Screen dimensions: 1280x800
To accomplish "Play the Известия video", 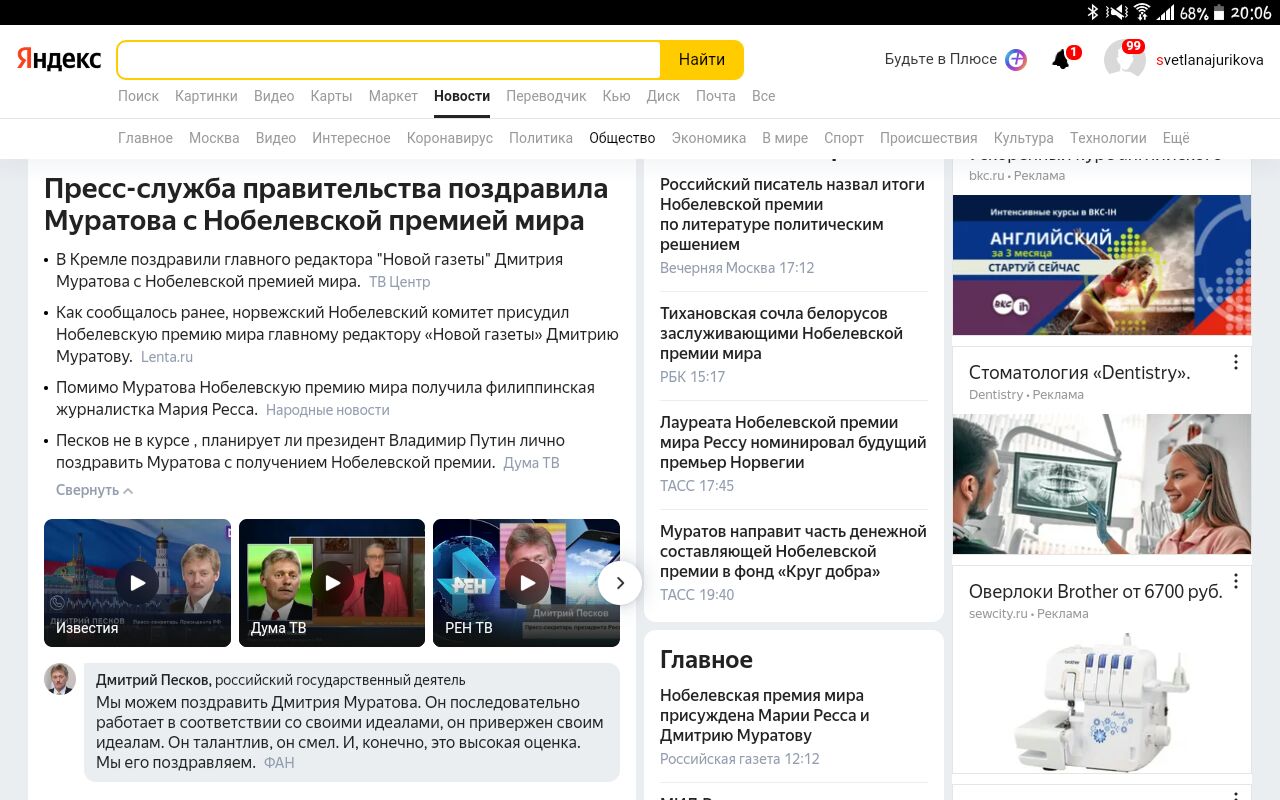I will [x=137, y=583].
